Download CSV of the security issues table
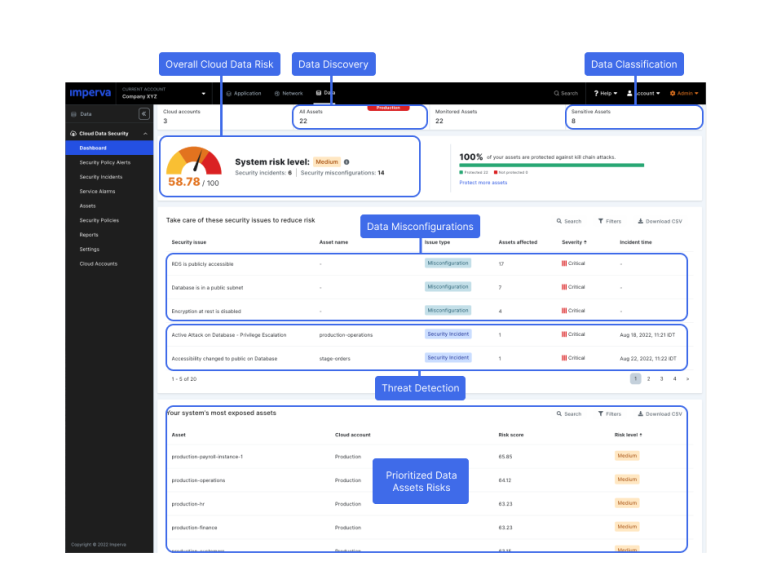 tap(660, 221)
